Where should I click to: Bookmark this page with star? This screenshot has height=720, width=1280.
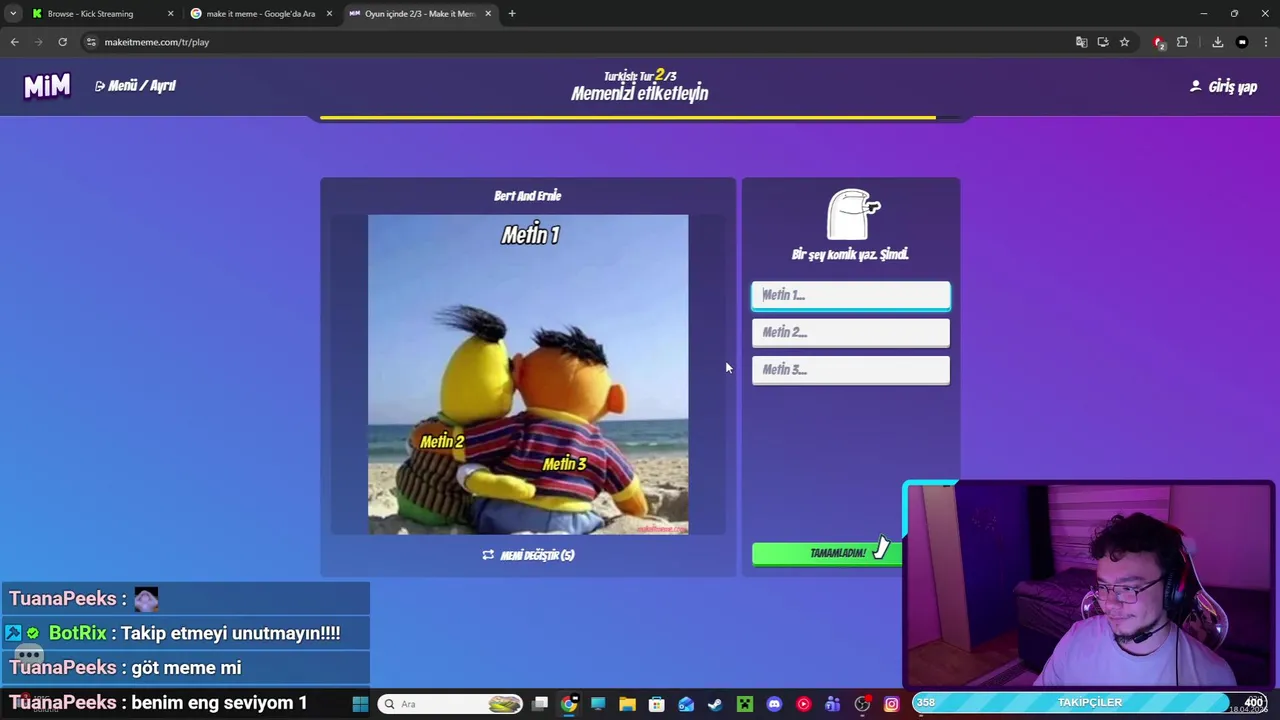(1124, 42)
